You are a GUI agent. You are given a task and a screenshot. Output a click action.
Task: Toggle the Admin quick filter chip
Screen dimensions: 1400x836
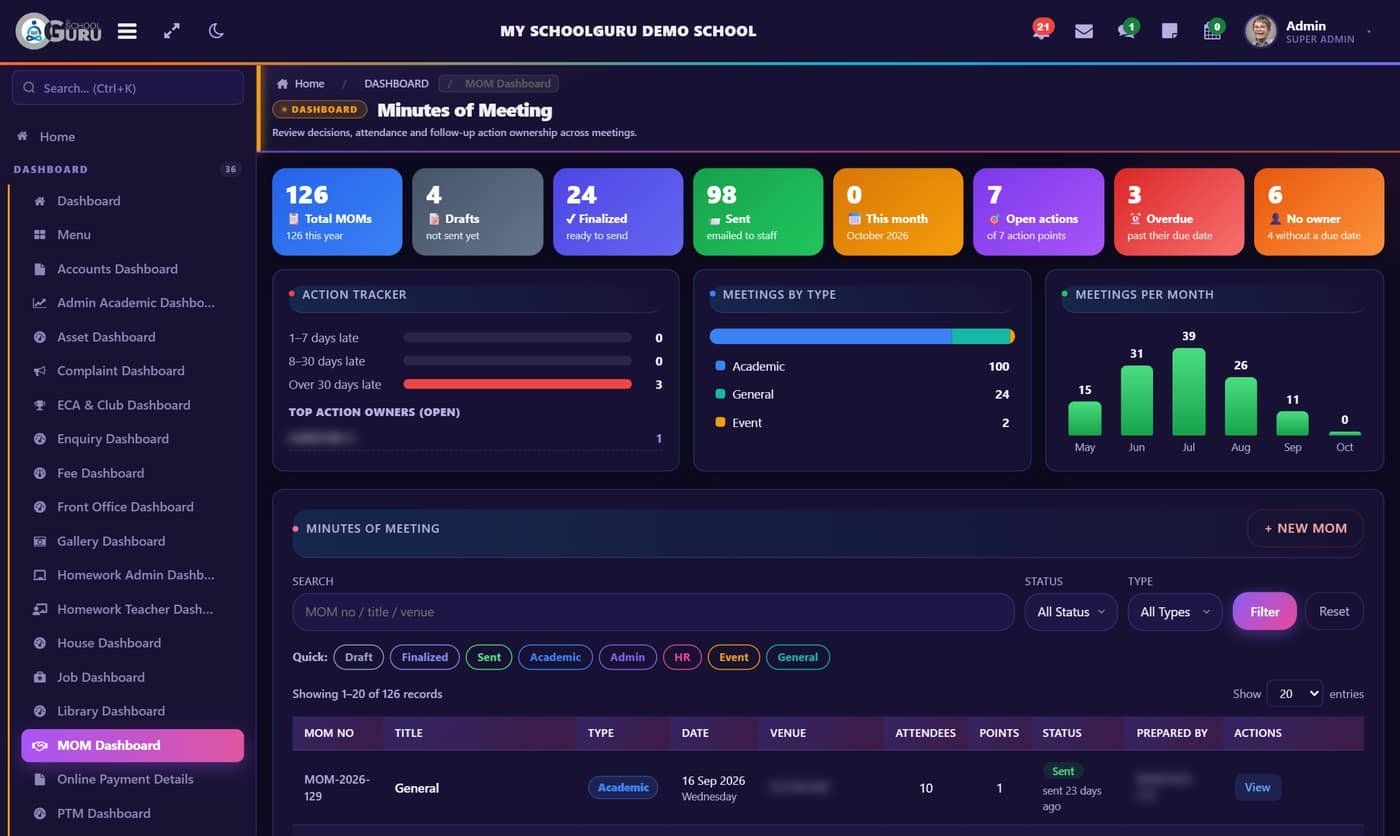pos(628,657)
